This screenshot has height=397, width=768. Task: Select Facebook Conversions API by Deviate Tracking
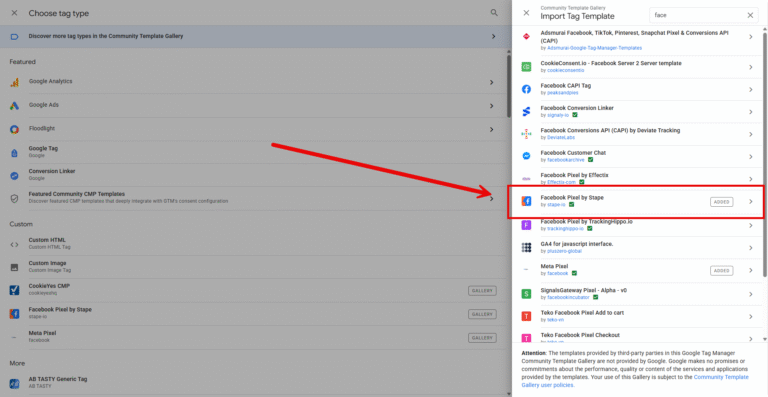click(638, 134)
